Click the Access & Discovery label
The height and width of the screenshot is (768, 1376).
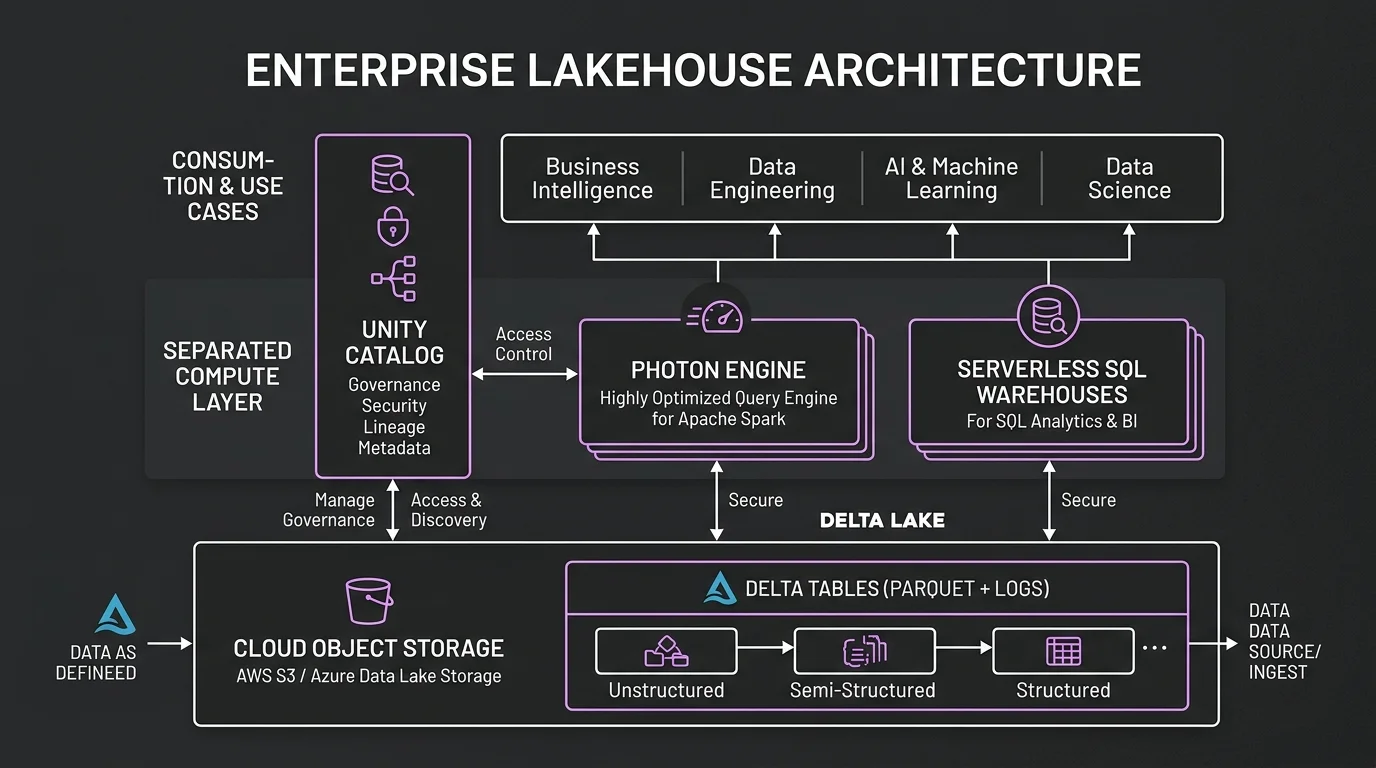[448, 510]
